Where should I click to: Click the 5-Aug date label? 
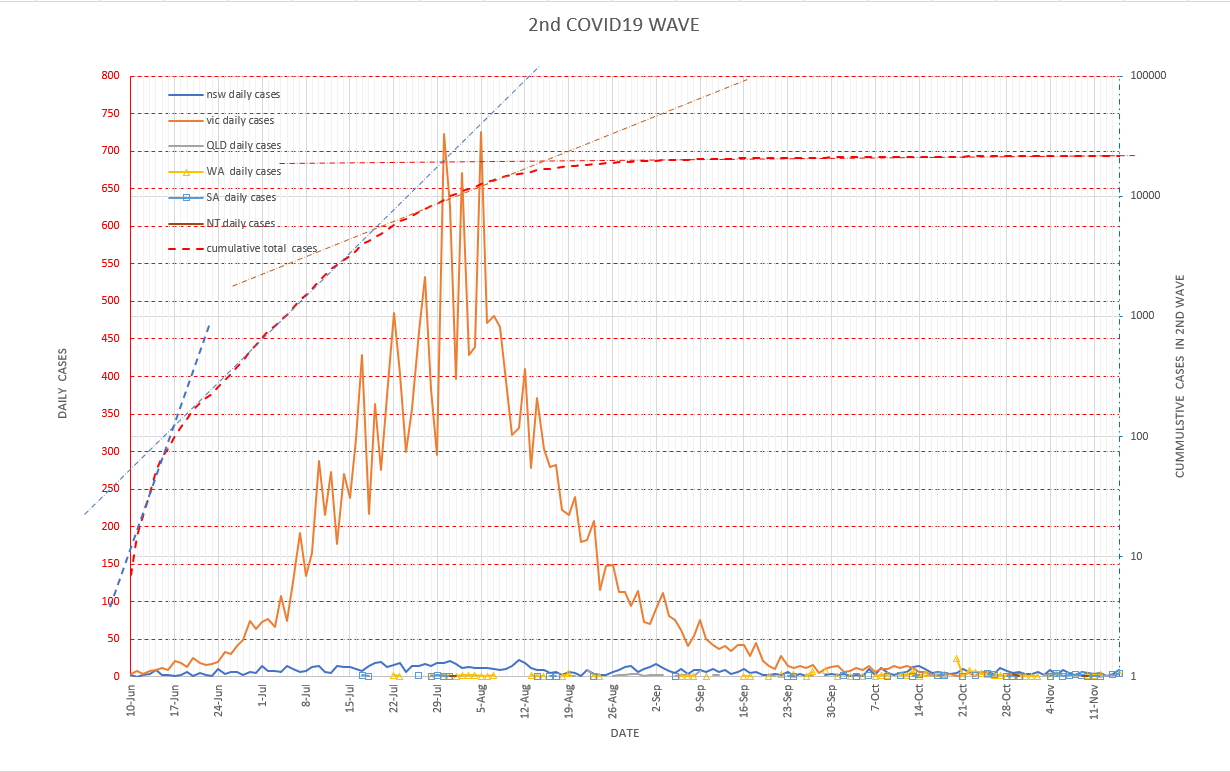(481, 700)
